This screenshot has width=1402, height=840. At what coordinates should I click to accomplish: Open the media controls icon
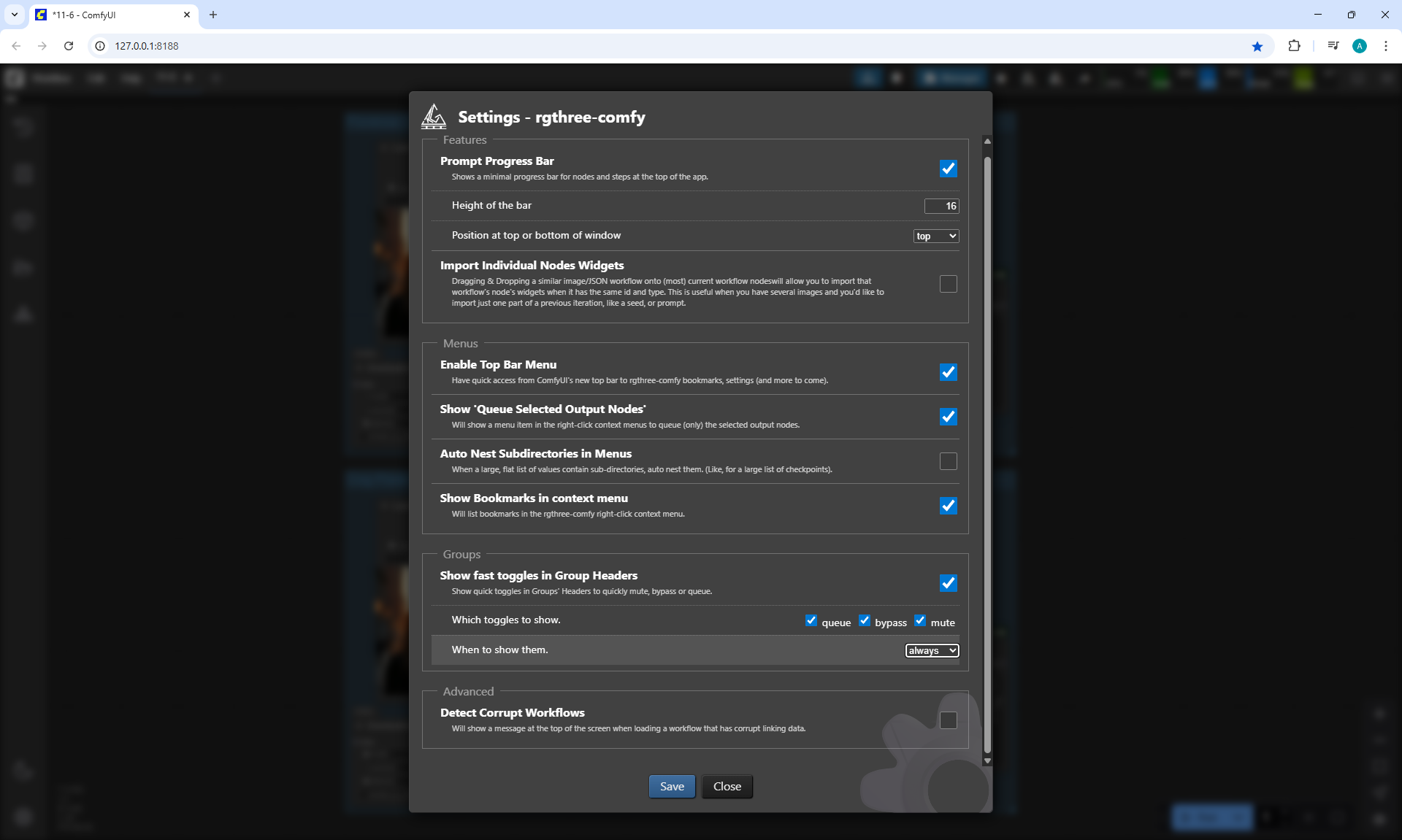[1333, 46]
